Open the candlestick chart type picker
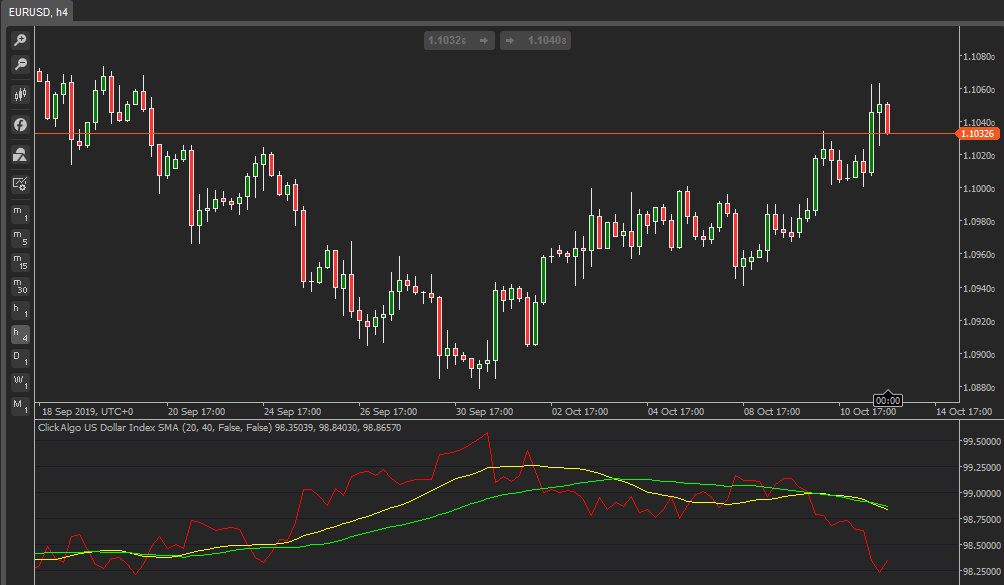 coord(19,94)
